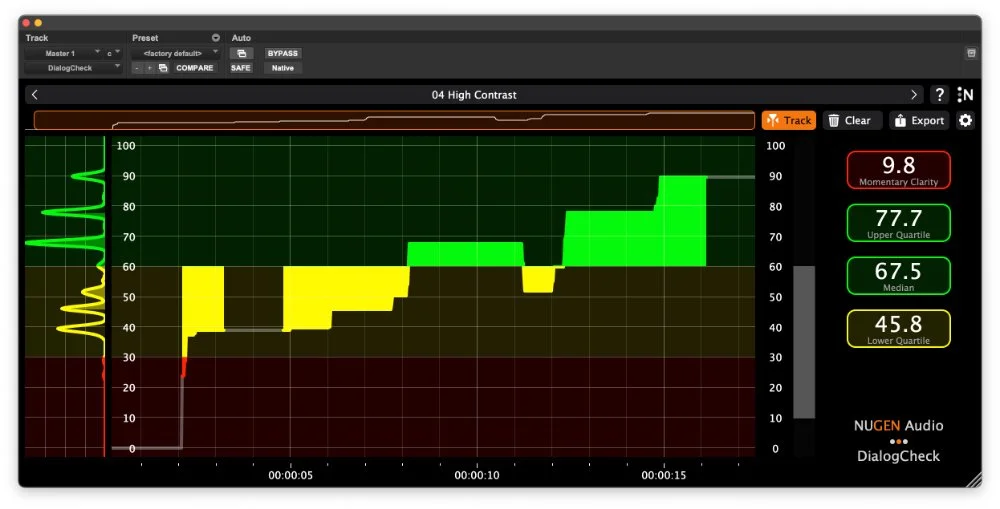
Task: Click the yellow minimize window button
Action: [x=38, y=23]
